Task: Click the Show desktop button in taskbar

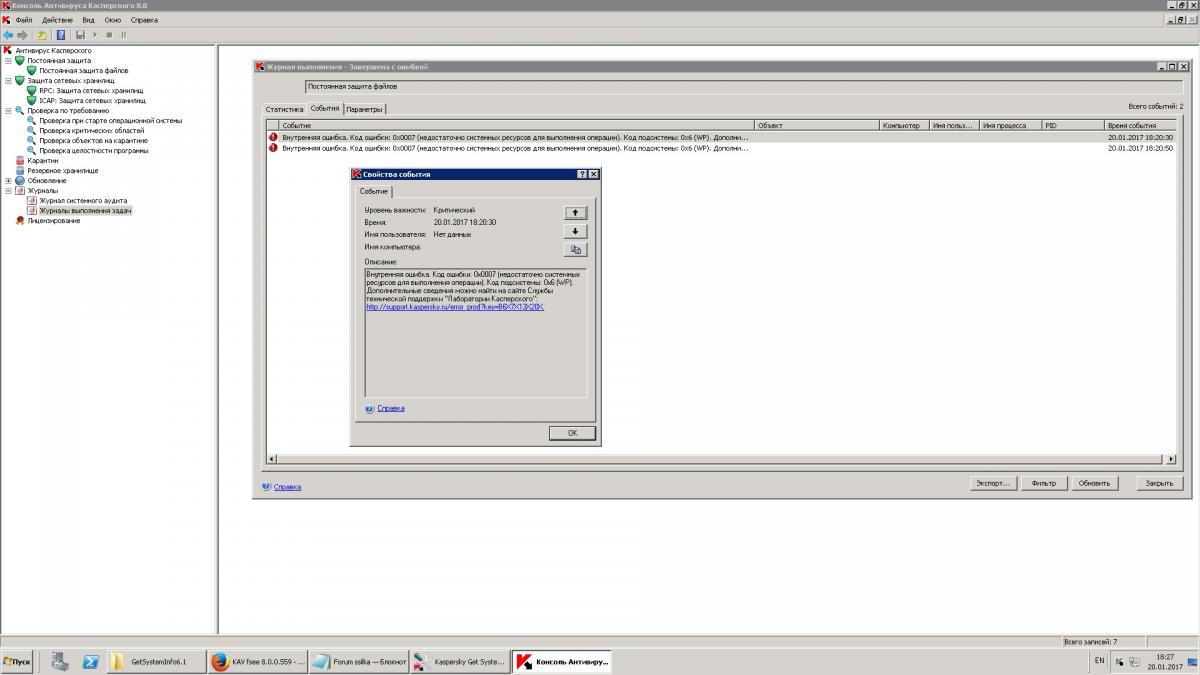Action: [x=1194, y=662]
